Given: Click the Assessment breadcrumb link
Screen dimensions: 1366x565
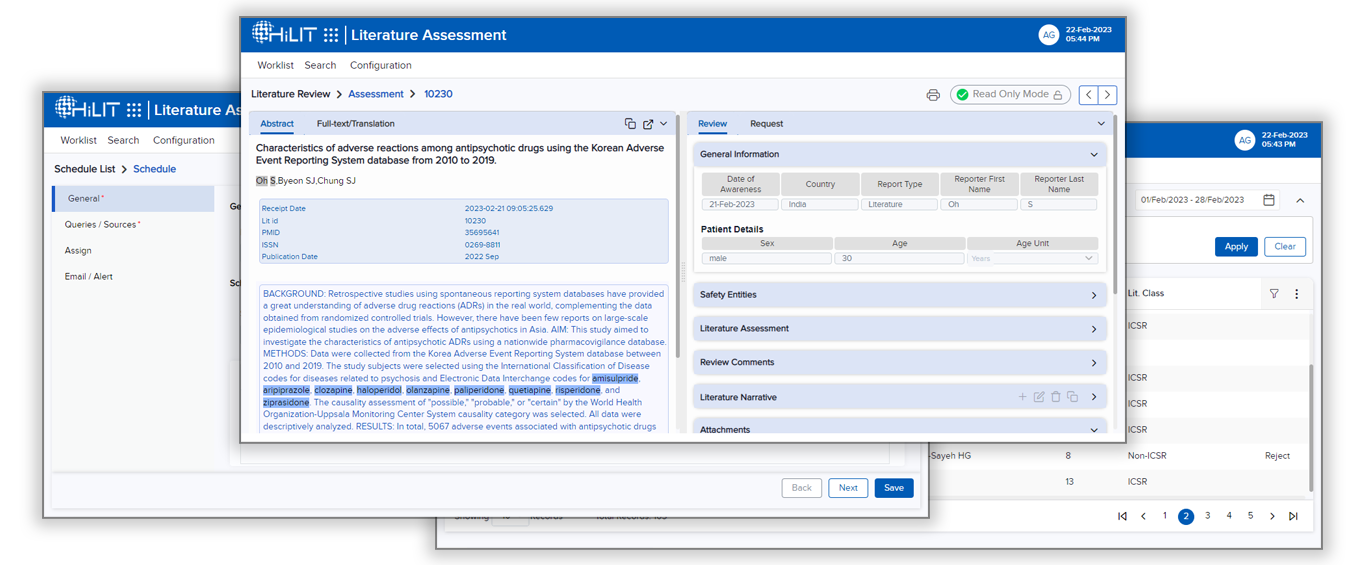Looking at the screenshot, I should point(375,94).
